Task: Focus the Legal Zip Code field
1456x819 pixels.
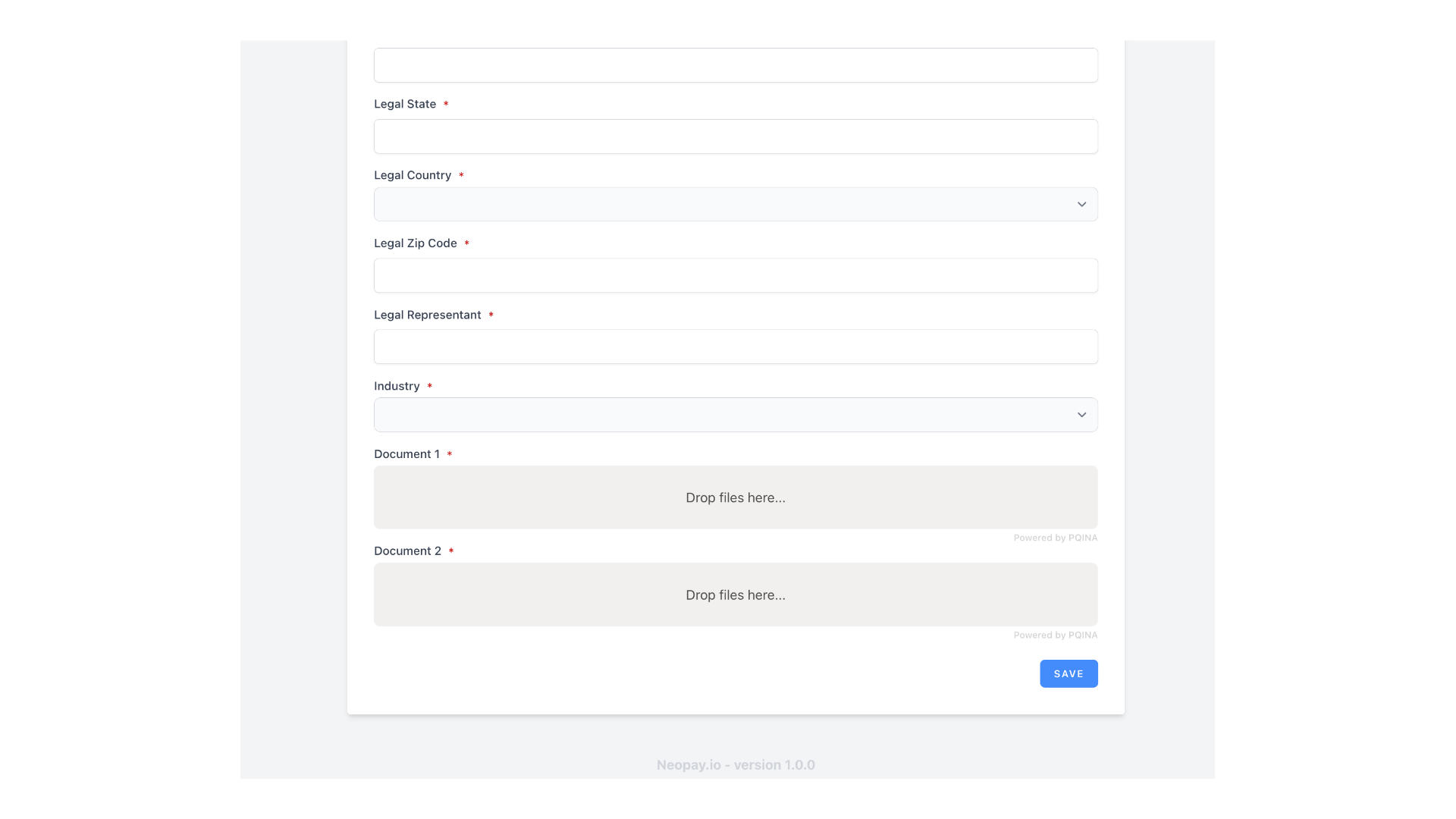Action: click(735, 275)
